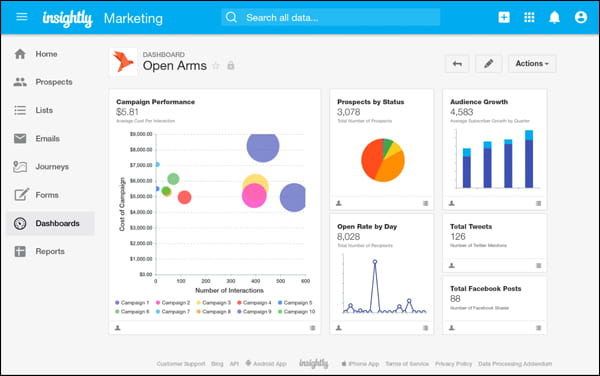Open the Total Tweets card menu icon

pyautogui.click(x=538, y=265)
